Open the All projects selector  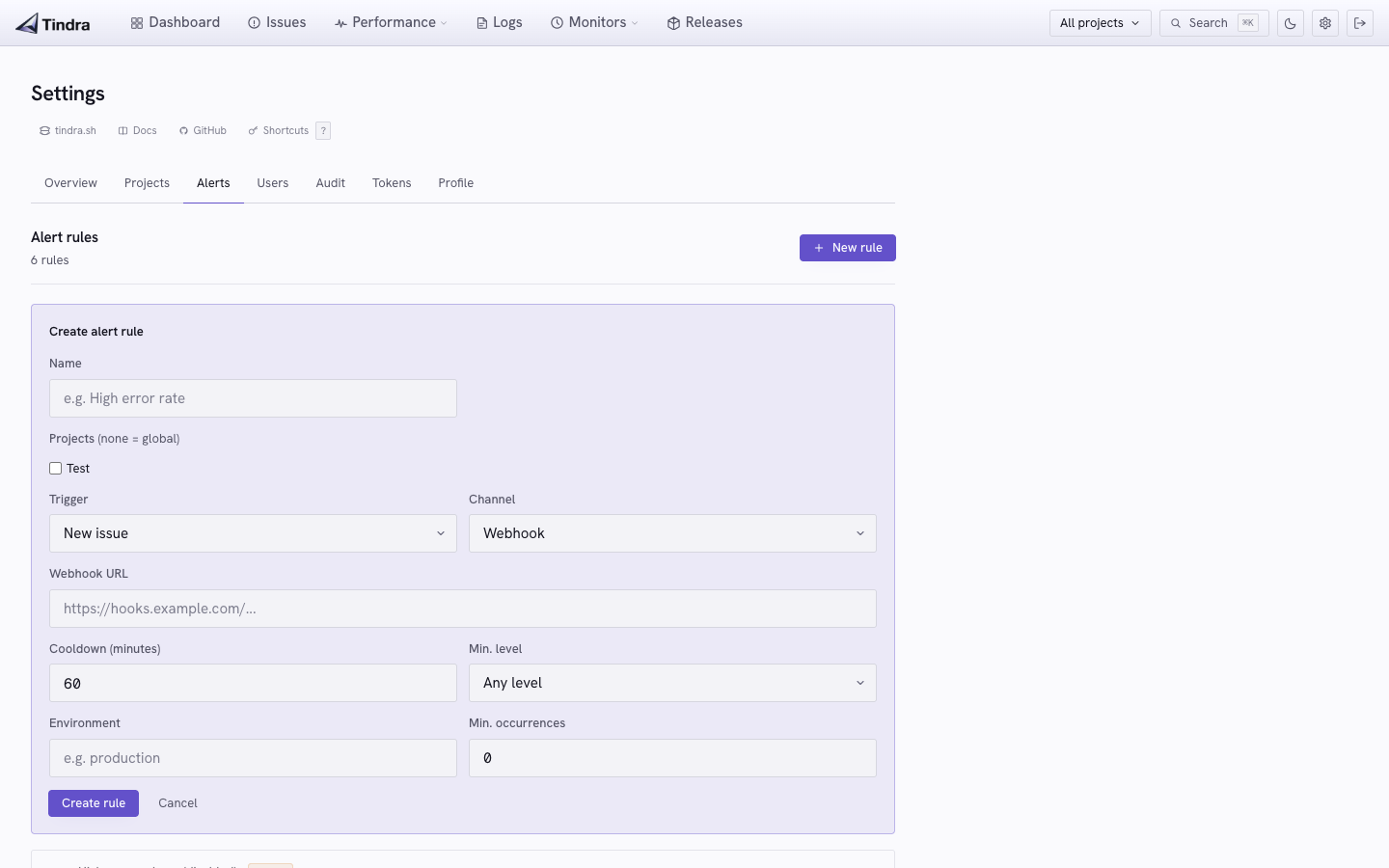pos(1100,23)
